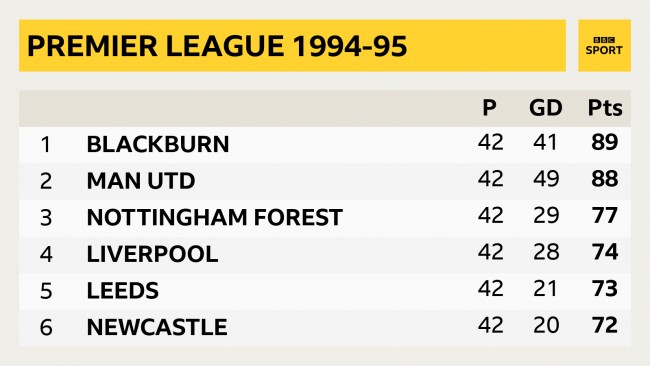Image resolution: width=650 pixels, height=366 pixels.
Task: Click Man Utd's 88 points value
Action: click(x=605, y=179)
